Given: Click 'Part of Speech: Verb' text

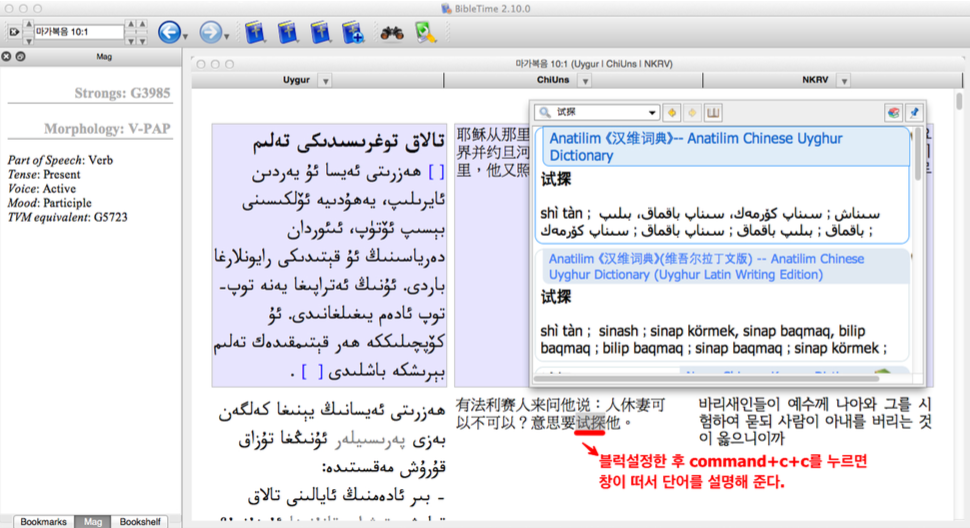Looking at the screenshot, I should click(60, 160).
